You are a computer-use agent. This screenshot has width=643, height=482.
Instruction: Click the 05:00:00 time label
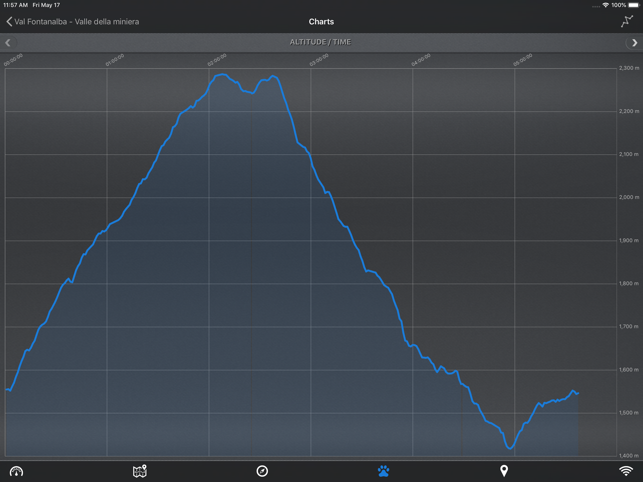tap(523, 59)
